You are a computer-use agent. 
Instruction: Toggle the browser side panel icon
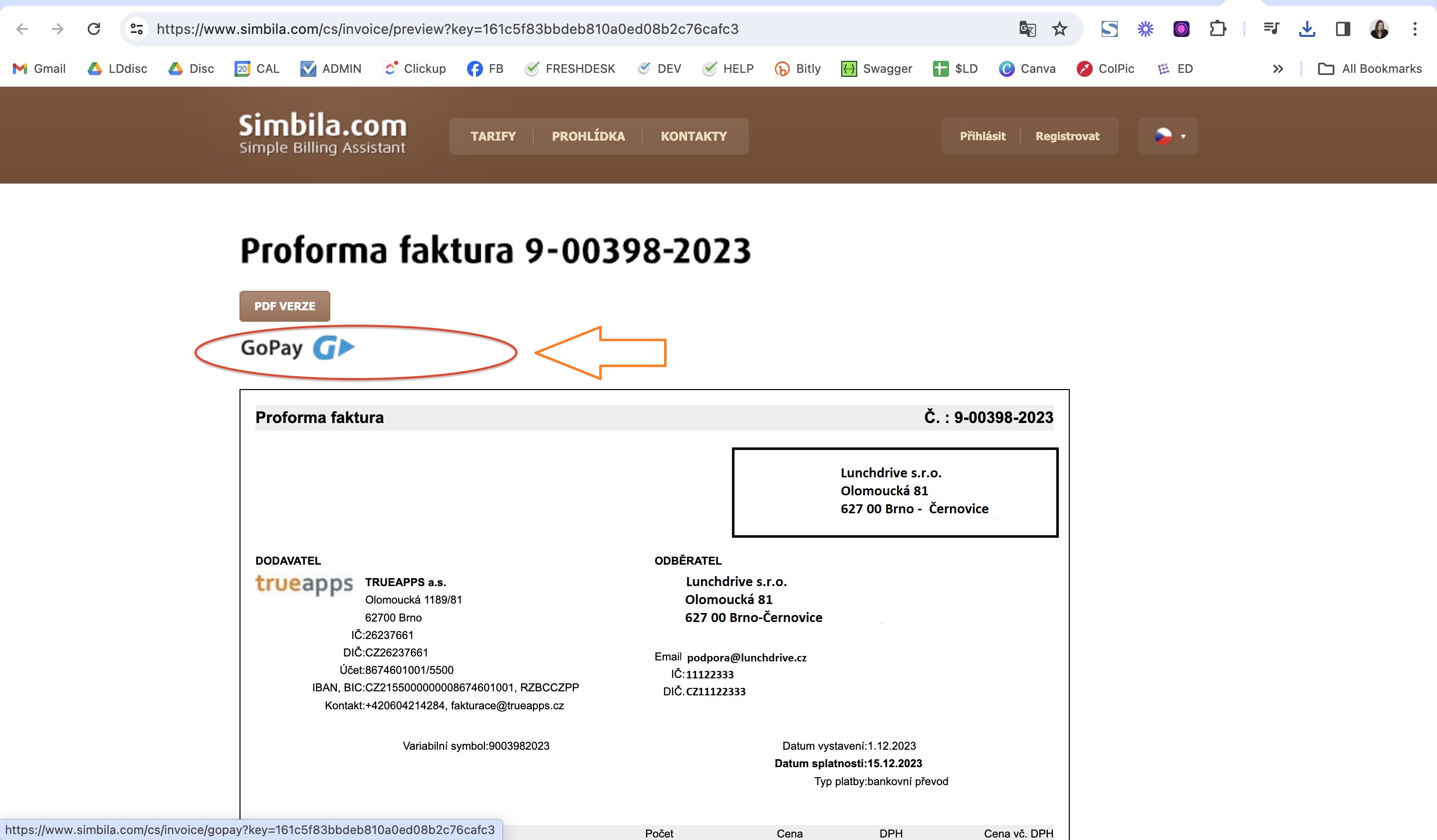click(x=1343, y=28)
